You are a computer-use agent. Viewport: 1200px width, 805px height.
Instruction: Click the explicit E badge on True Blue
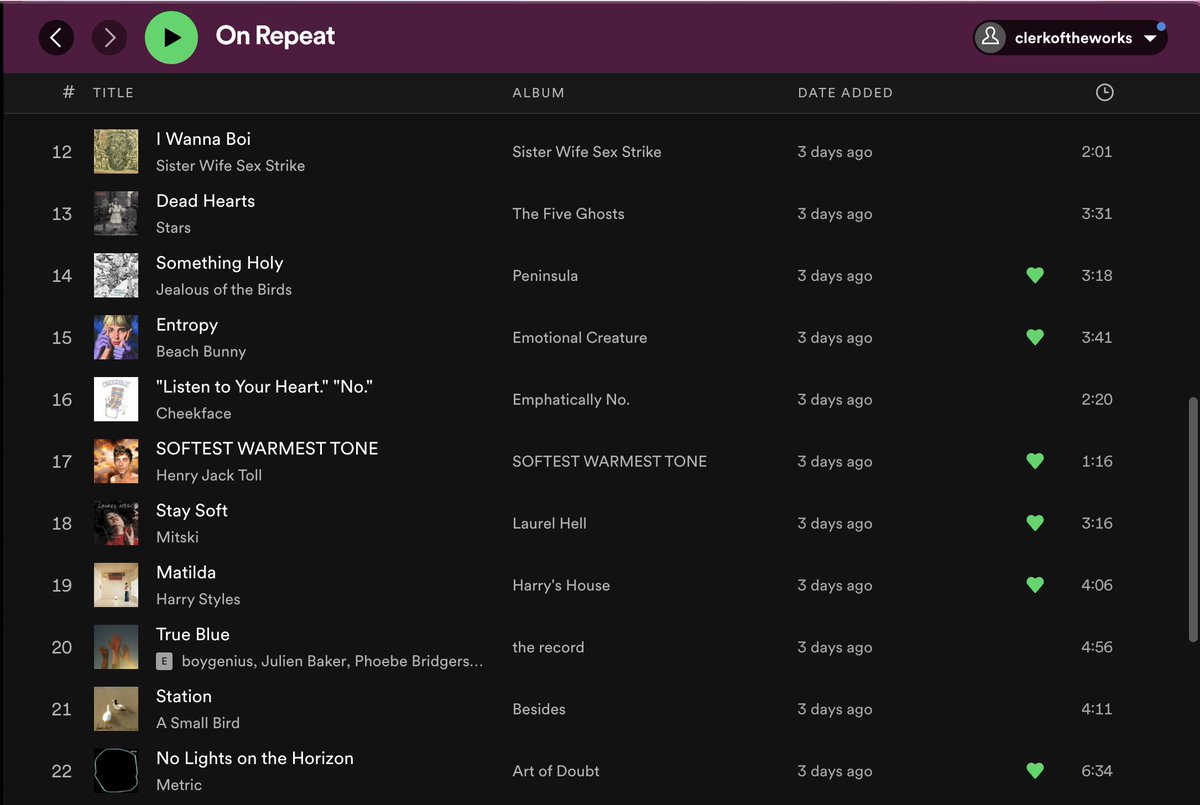point(165,661)
